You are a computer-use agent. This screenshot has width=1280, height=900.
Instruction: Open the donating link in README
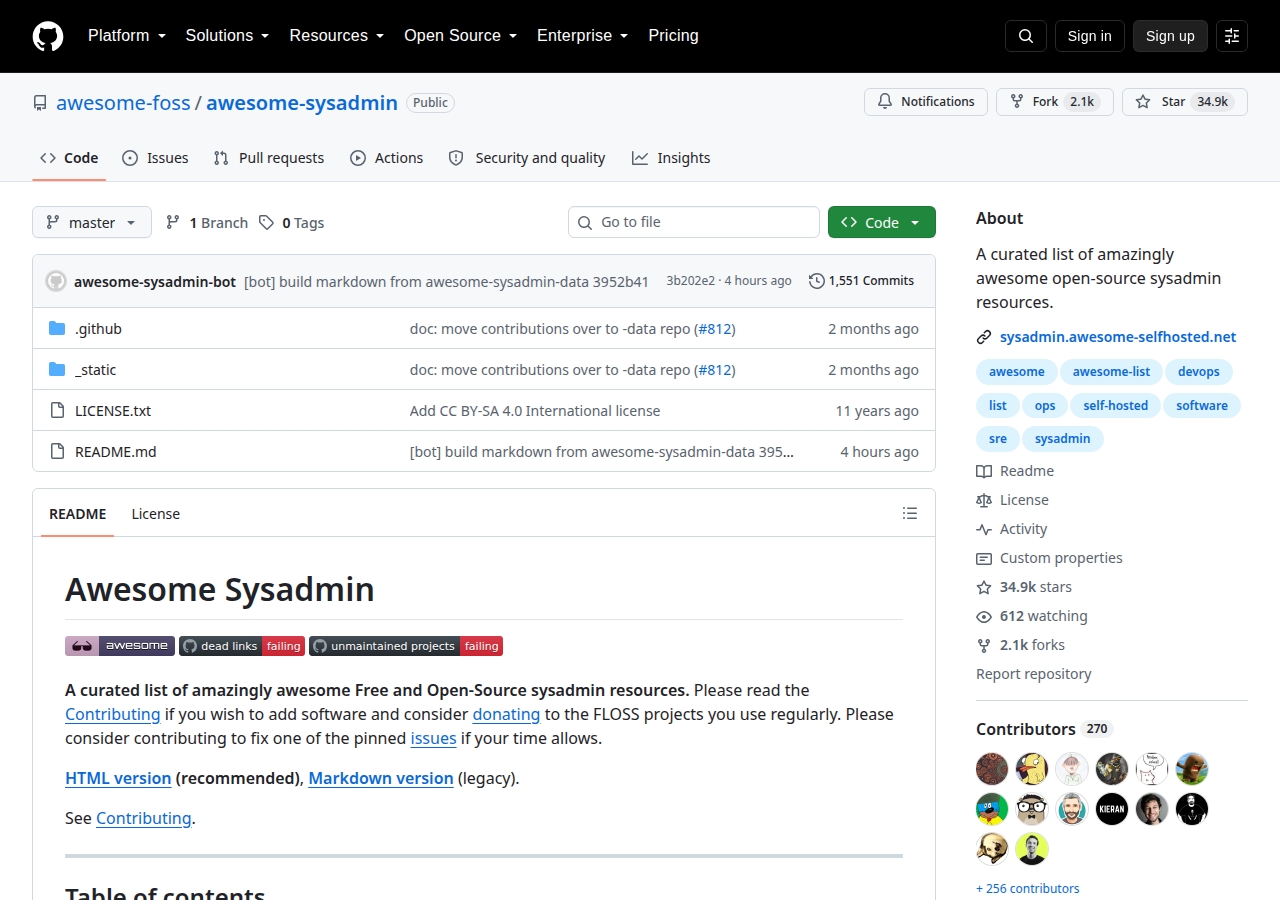[506, 714]
